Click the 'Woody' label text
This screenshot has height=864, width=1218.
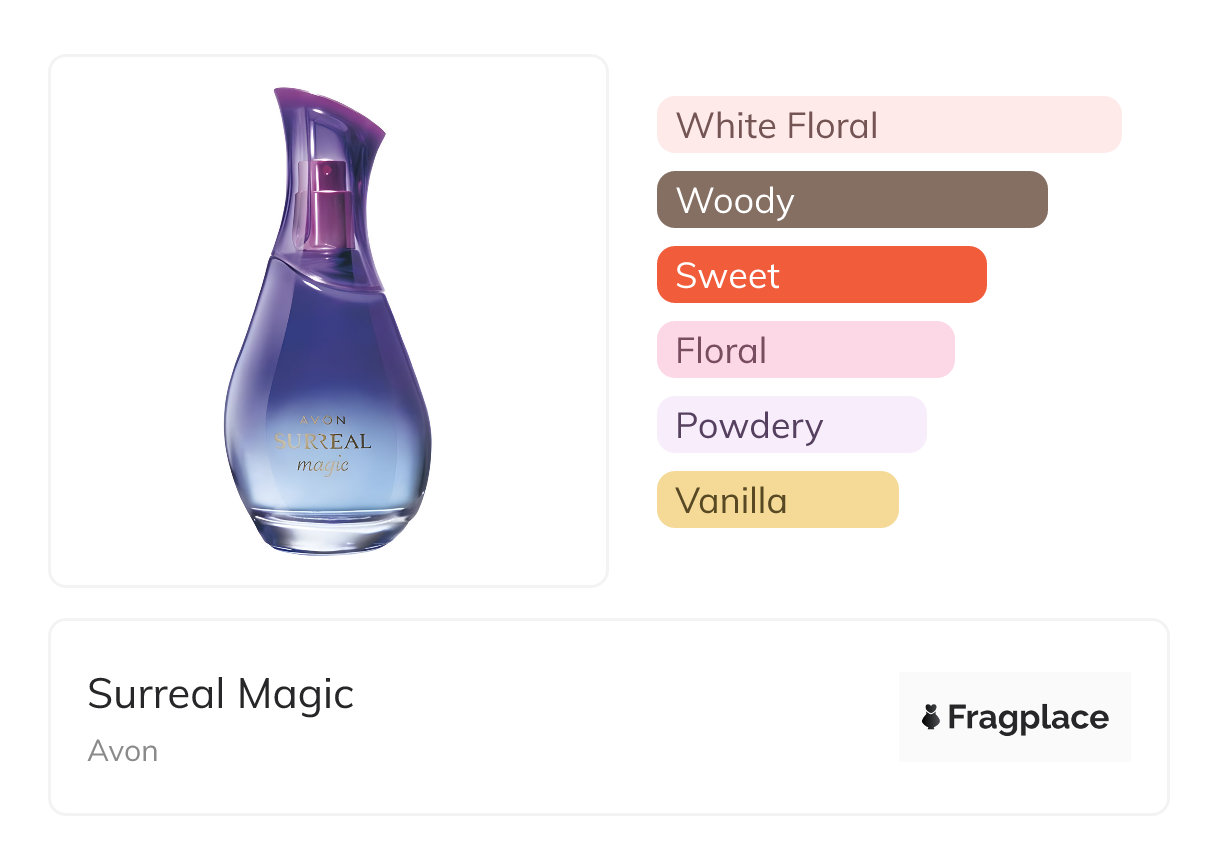coord(735,200)
